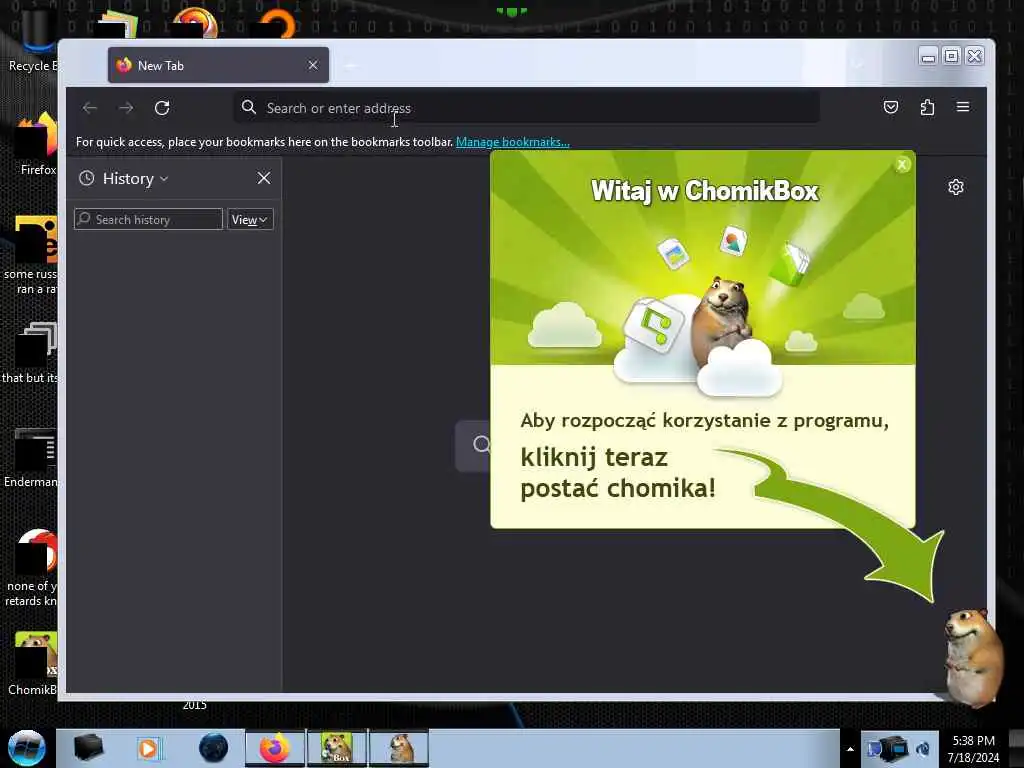Show hidden tray icons arrow
Image resolution: width=1024 pixels, height=768 pixels.
(x=850, y=749)
